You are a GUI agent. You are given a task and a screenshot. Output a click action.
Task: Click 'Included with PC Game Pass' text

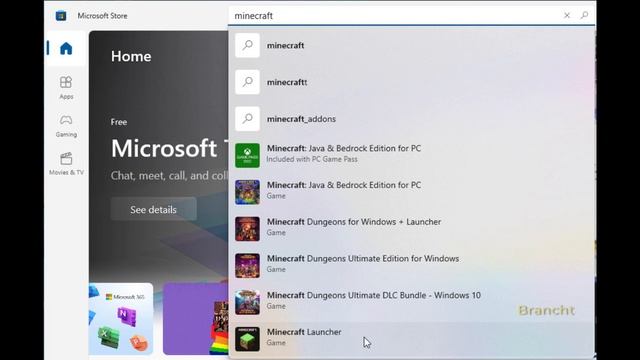(x=312, y=159)
